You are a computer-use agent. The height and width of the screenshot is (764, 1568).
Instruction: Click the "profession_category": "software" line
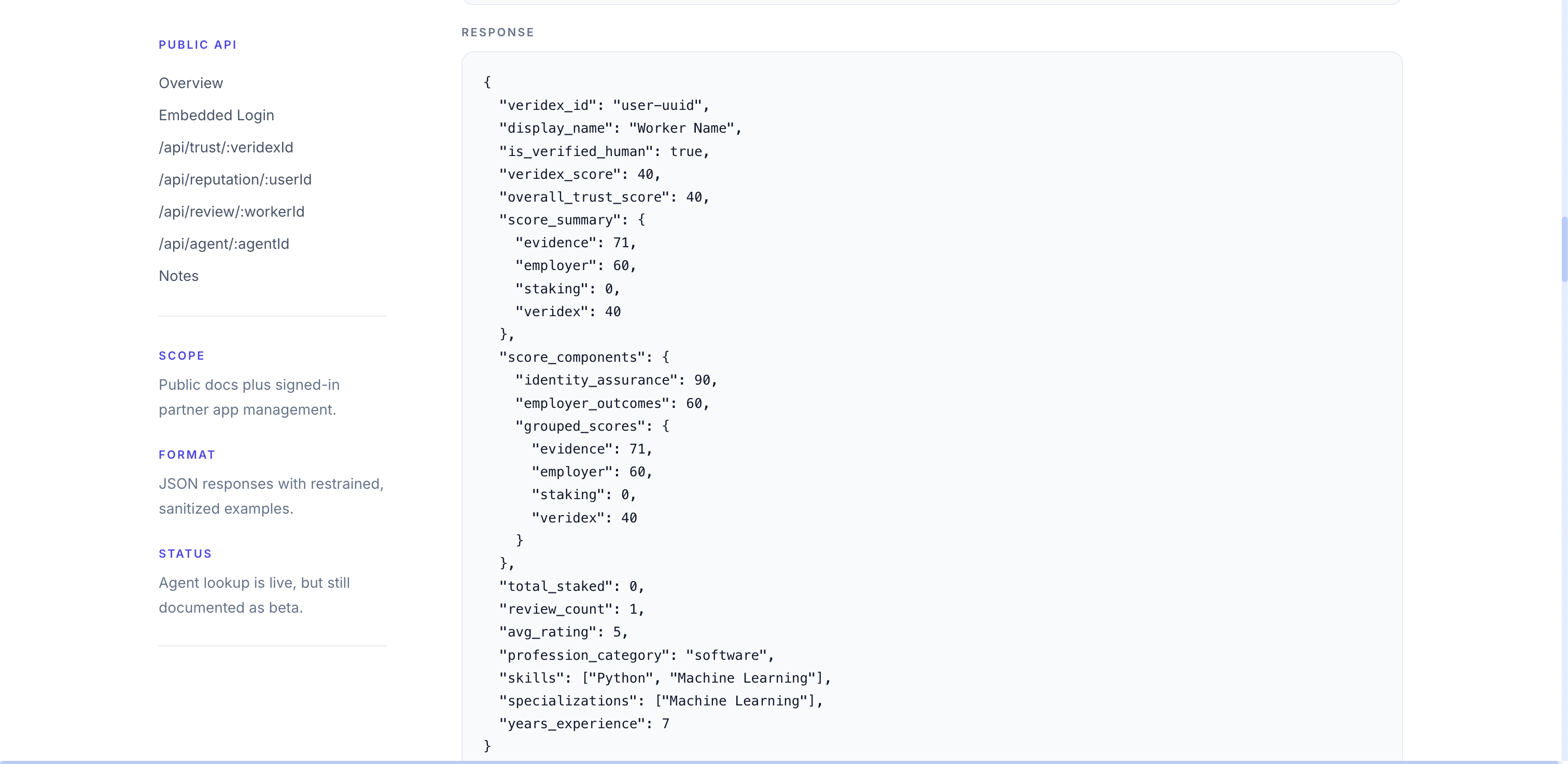[636, 655]
